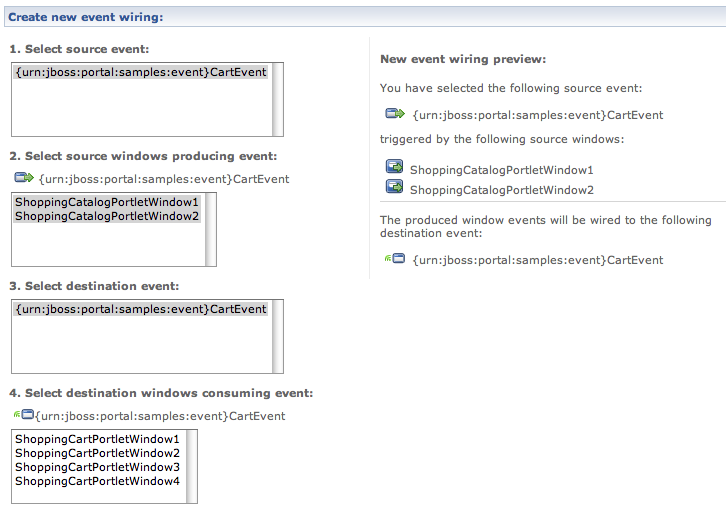Click scrollbar of the destination event list
Image resolution: width=726 pixels, height=512 pixels.
(x=278, y=336)
